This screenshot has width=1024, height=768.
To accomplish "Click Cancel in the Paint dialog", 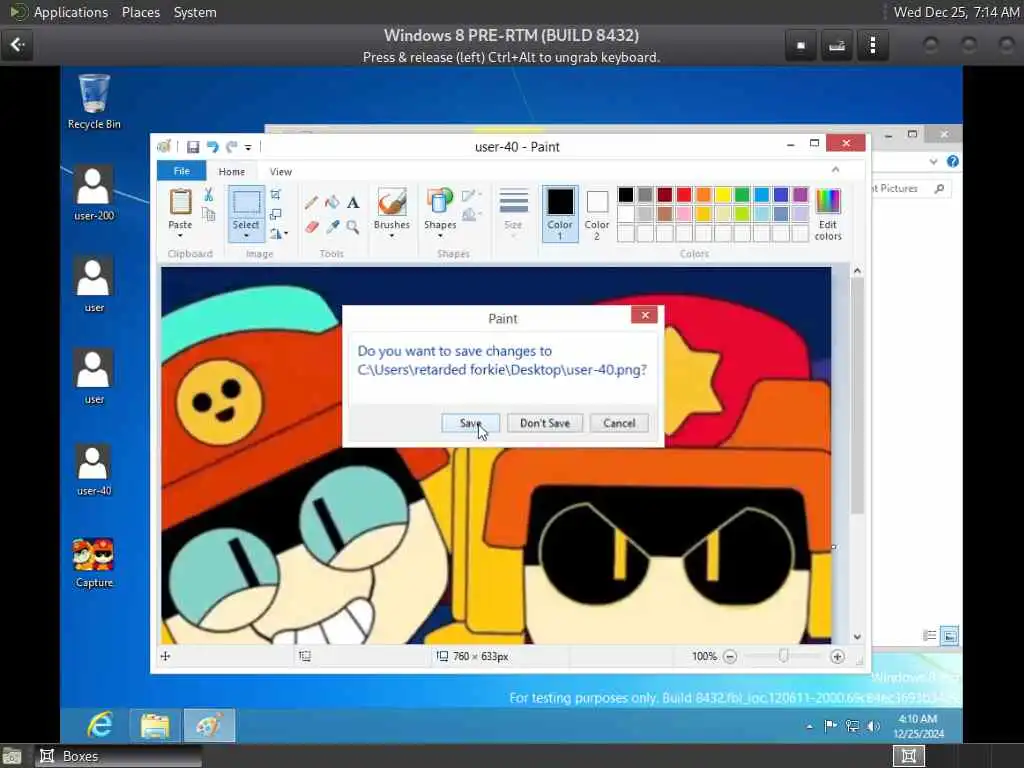I will pos(619,423).
